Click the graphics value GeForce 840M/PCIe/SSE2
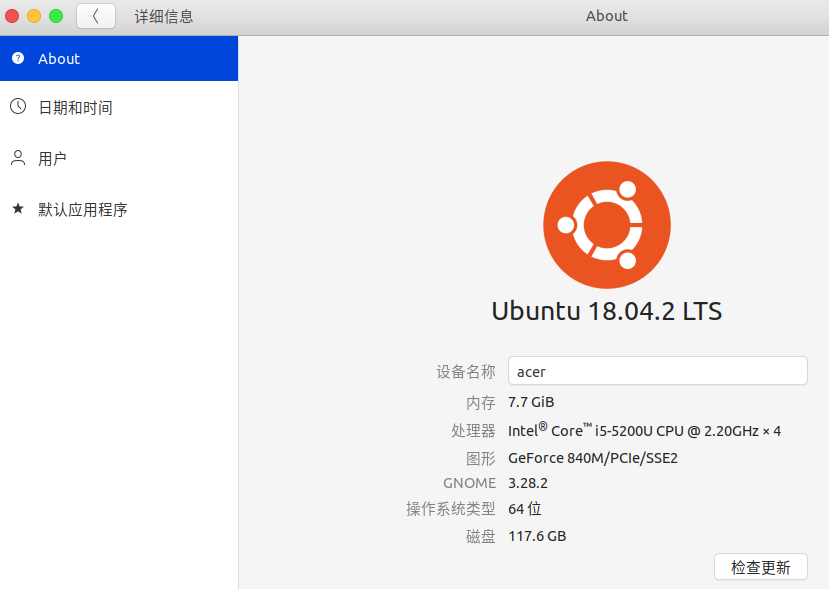Image resolution: width=829 pixels, height=589 pixels. [x=593, y=458]
